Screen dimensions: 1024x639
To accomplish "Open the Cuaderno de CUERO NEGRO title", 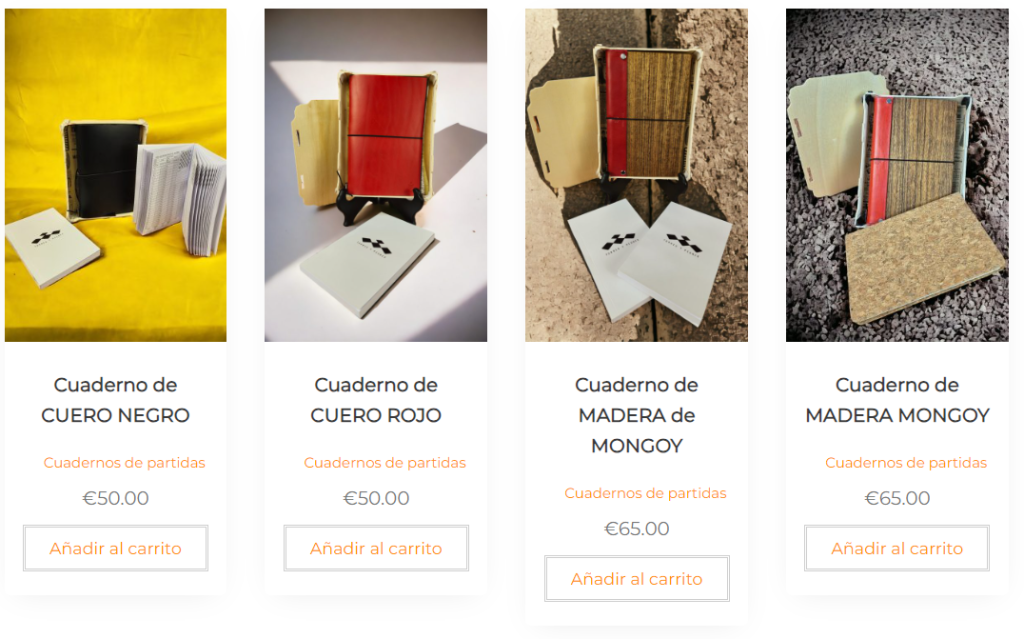I will click(116, 400).
